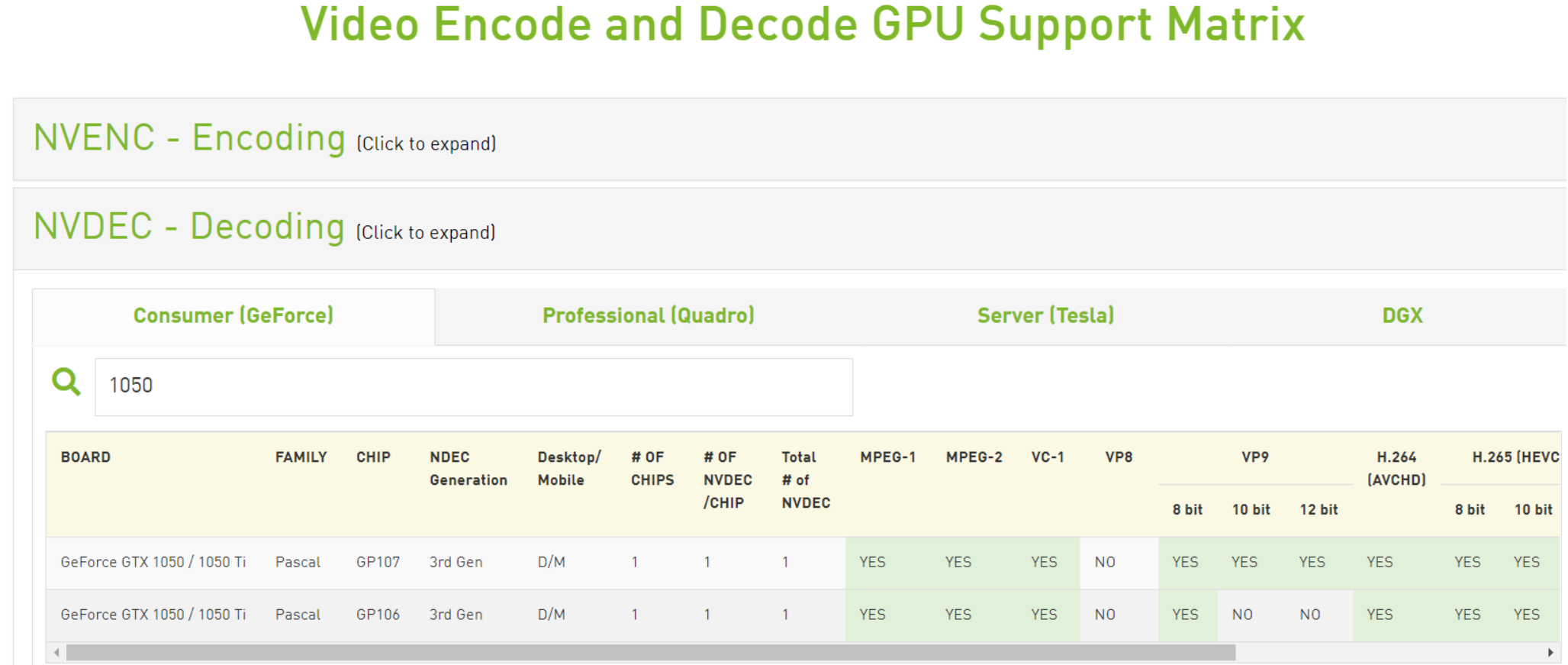This screenshot has width=1568, height=665.
Task: Focus the search field containing 1050
Action: click(474, 387)
